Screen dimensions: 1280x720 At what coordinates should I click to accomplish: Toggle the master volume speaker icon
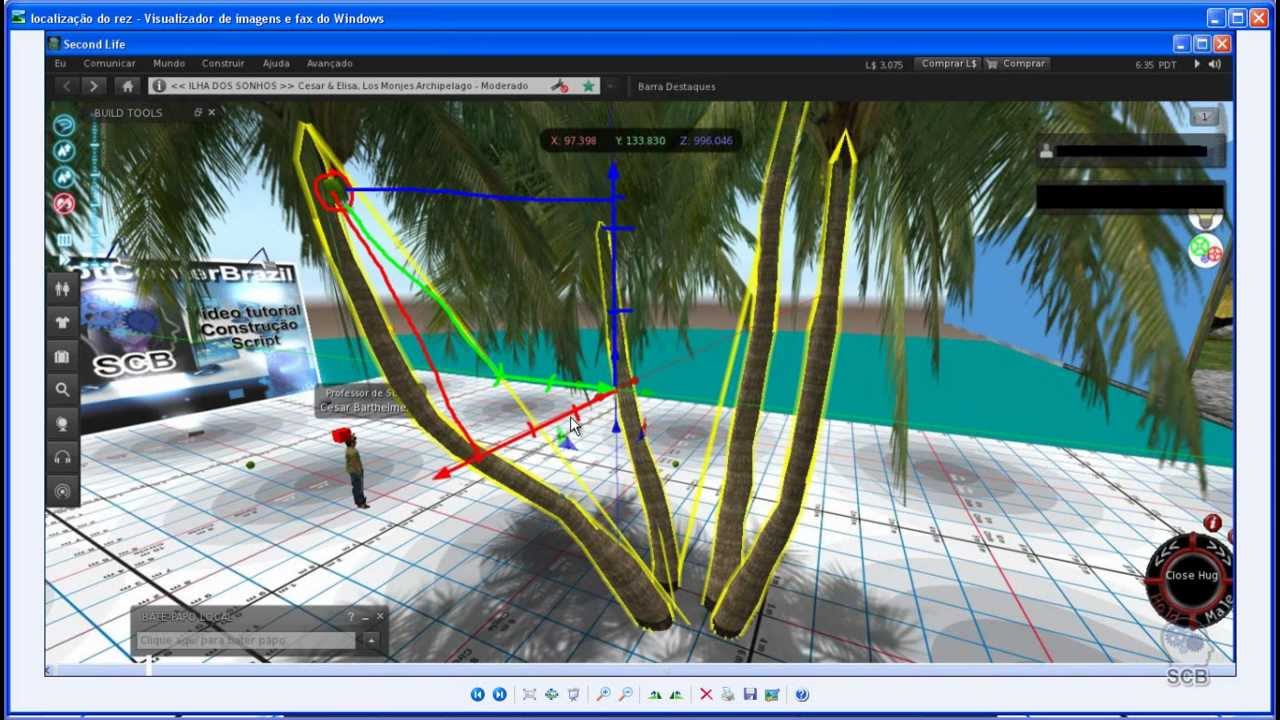point(1215,64)
